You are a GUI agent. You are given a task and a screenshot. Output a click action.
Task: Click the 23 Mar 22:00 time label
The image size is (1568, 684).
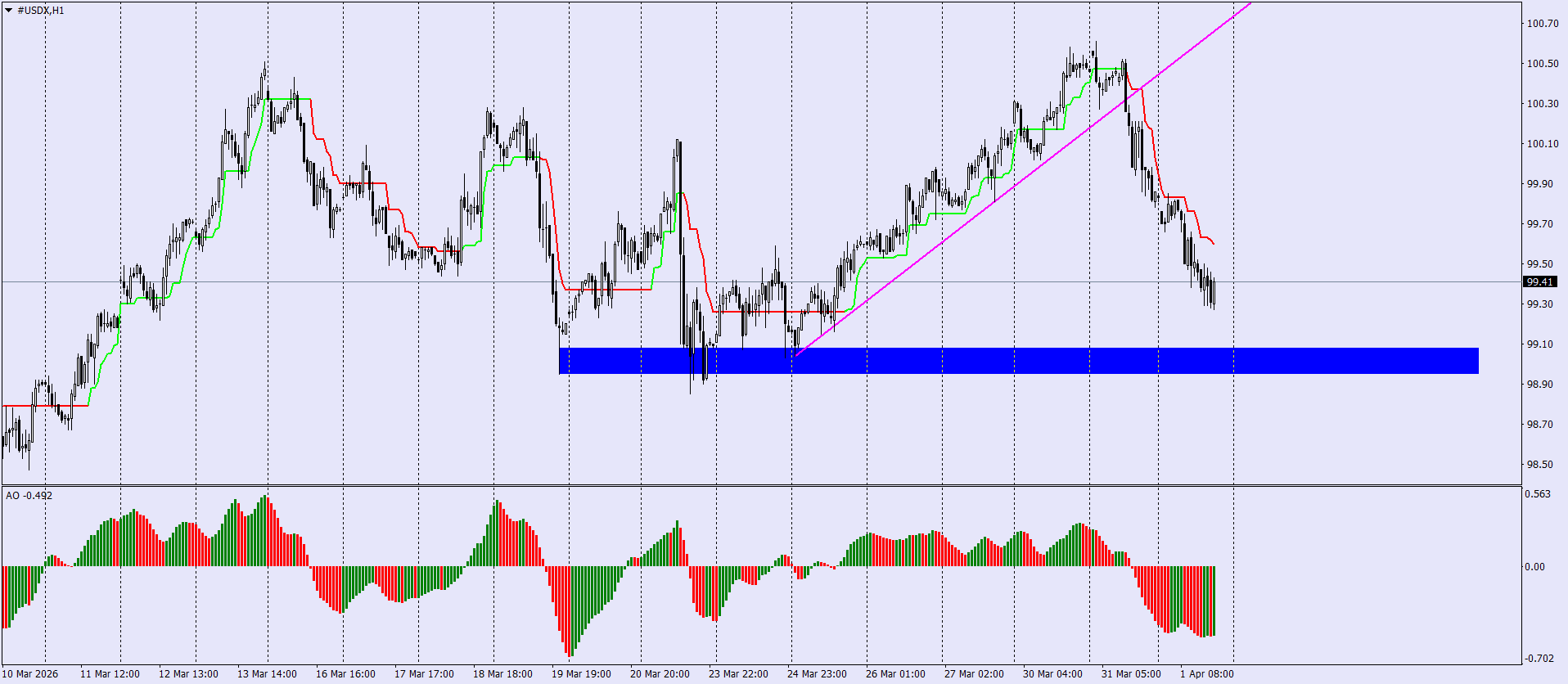[738, 674]
